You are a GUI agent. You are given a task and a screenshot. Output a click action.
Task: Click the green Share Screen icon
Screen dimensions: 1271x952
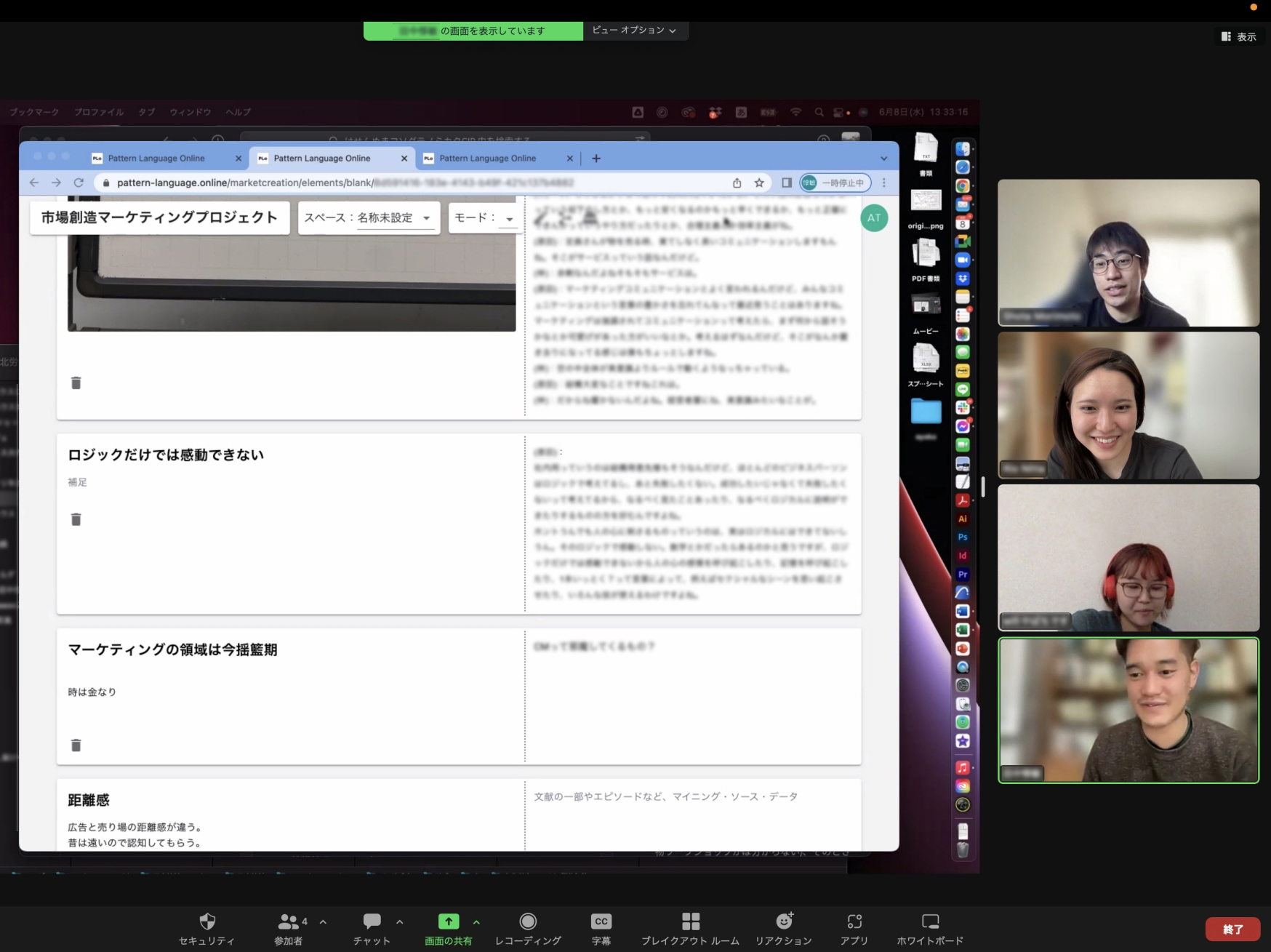click(448, 921)
